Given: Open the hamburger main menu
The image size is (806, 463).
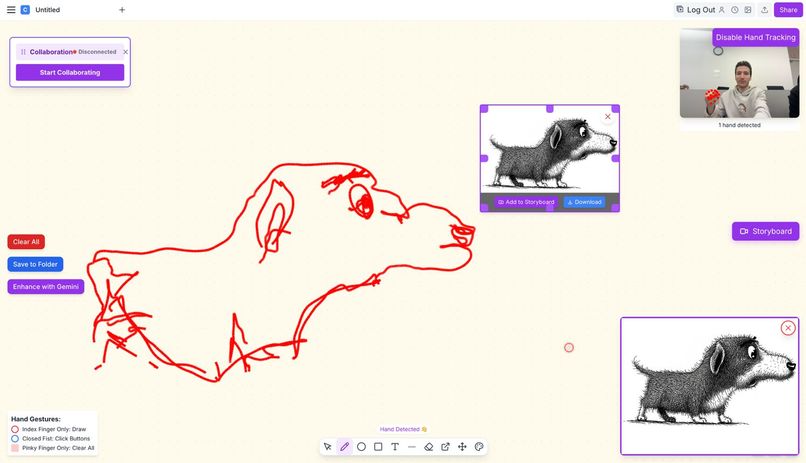Looking at the screenshot, I should coord(11,10).
